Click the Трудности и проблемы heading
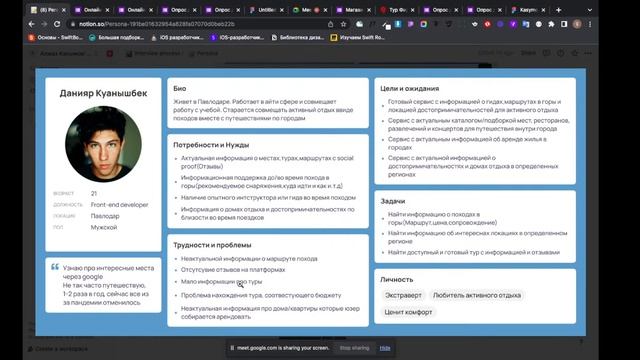Viewport: 640px width, 360px height. (x=212, y=245)
